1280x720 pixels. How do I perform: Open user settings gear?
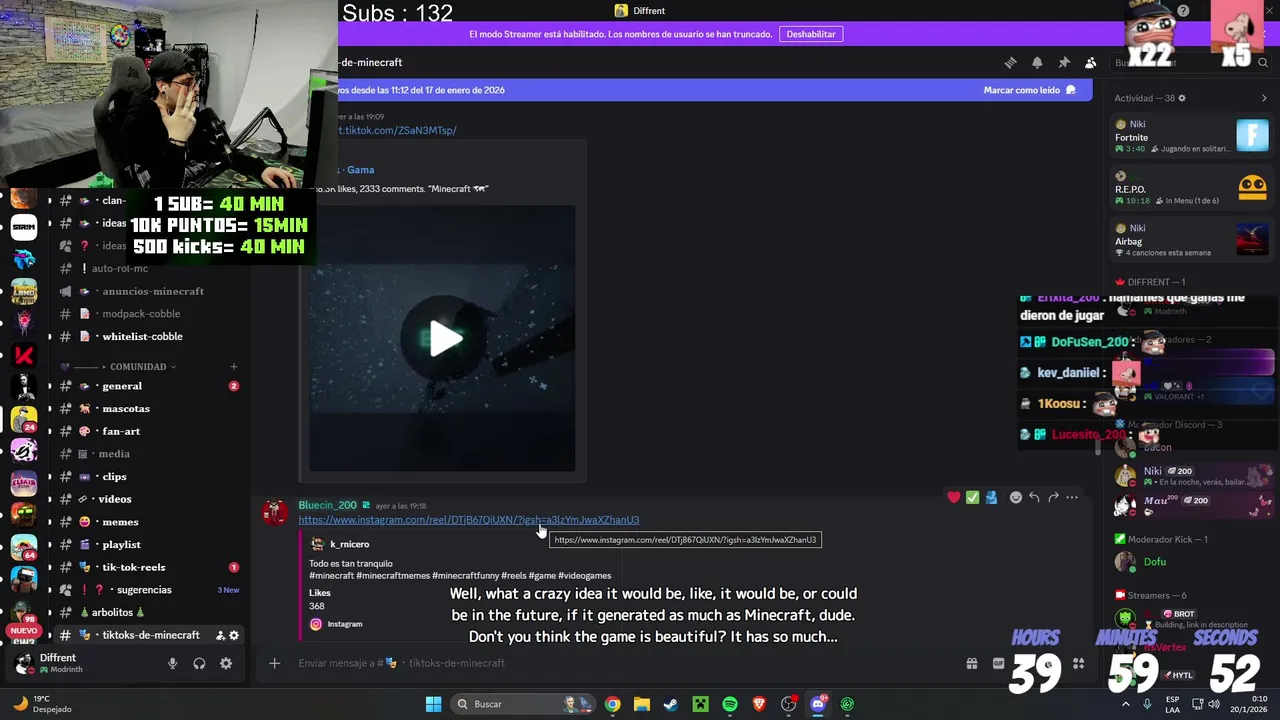point(226,663)
